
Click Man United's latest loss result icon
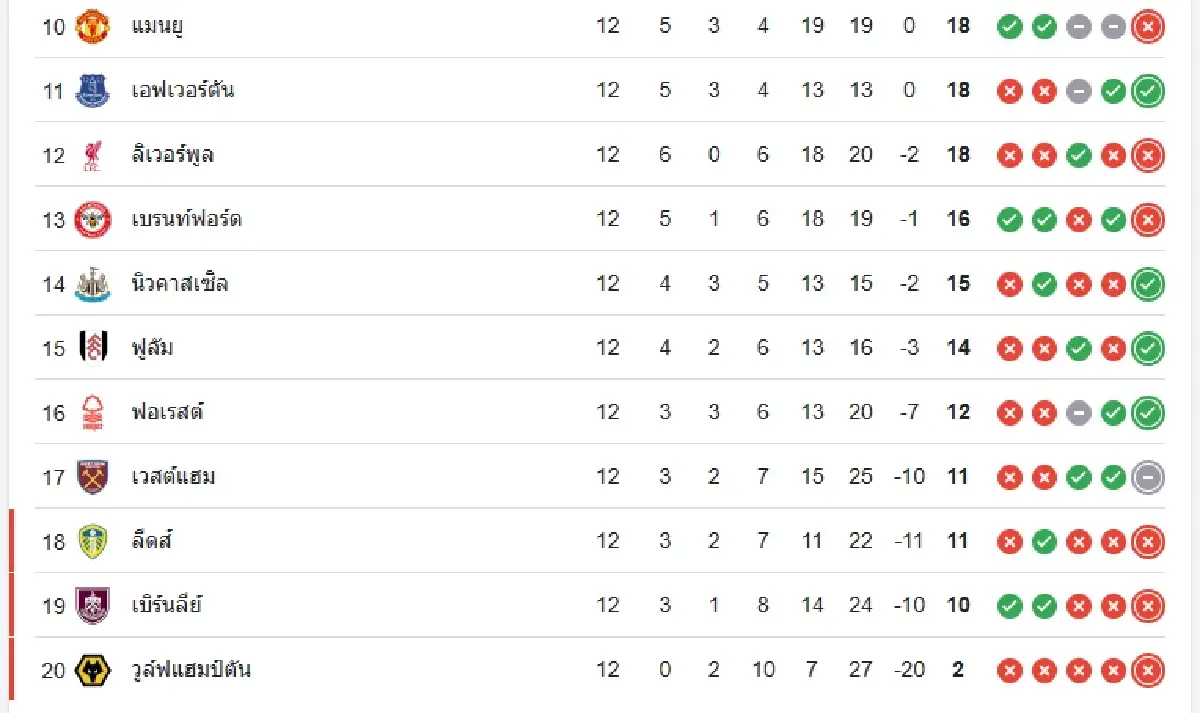[1147, 27]
